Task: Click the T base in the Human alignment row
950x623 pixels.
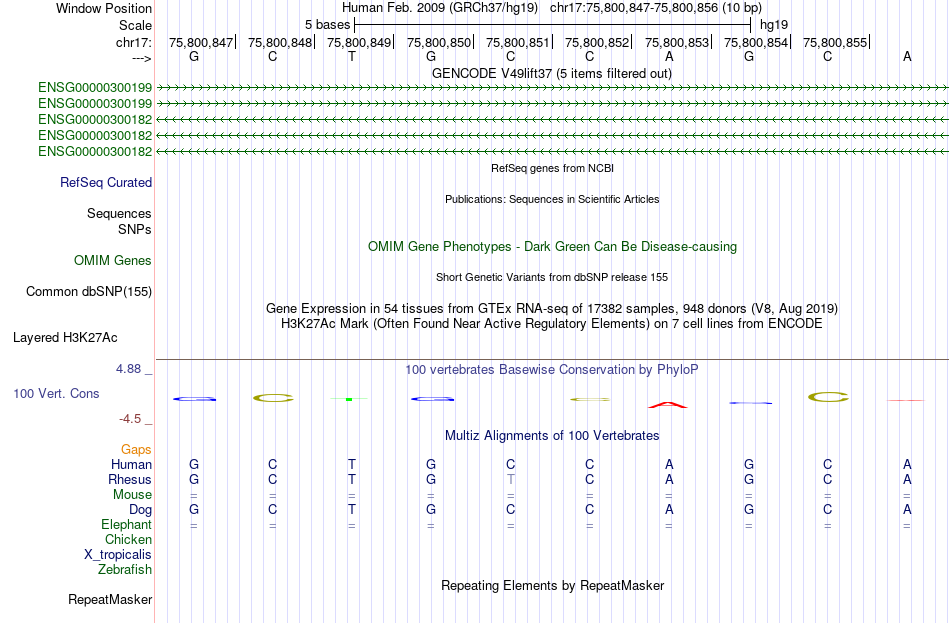Action: pyautogui.click(x=352, y=464)
